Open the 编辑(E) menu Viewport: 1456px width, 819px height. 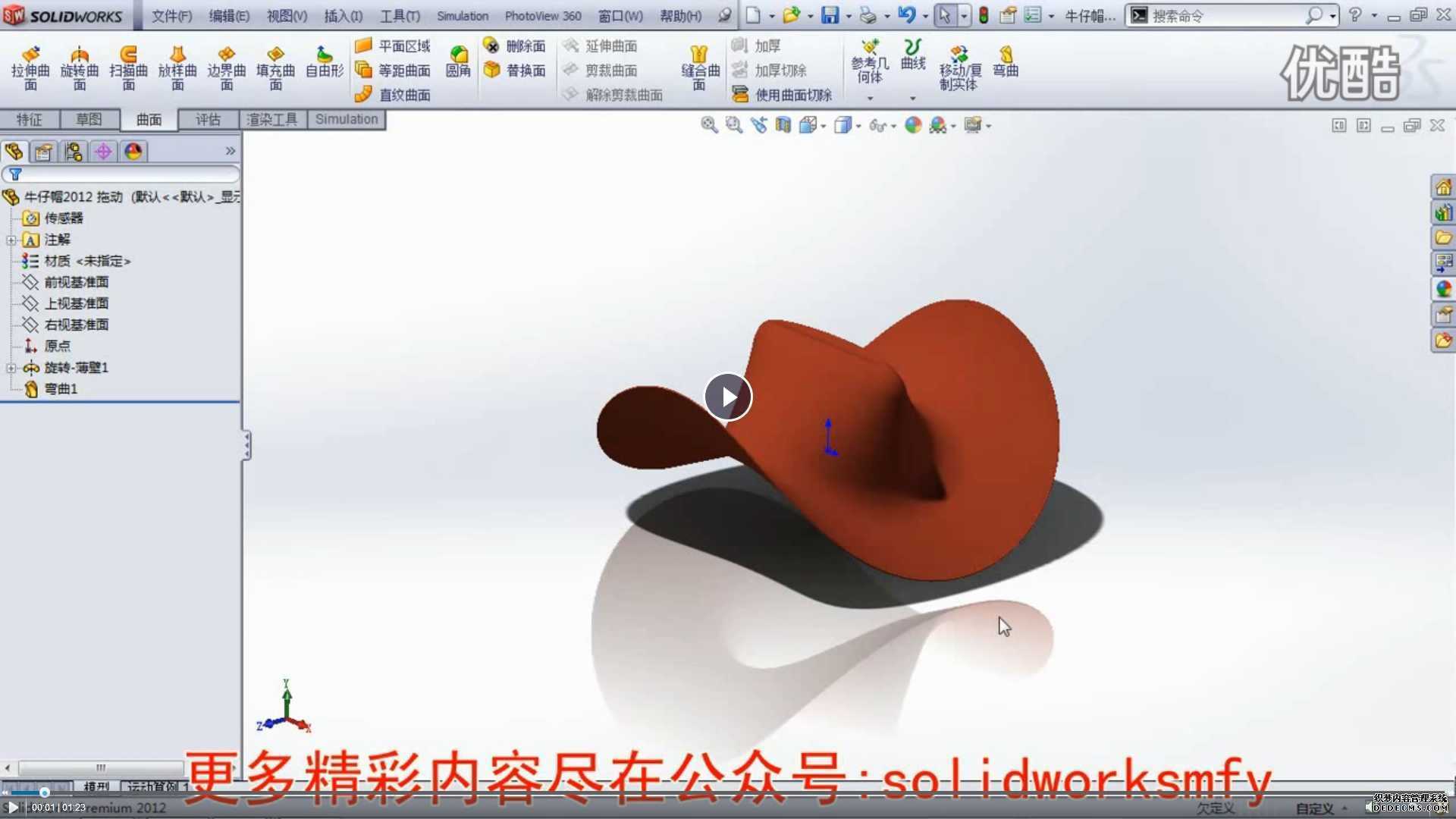pos(229,16)
